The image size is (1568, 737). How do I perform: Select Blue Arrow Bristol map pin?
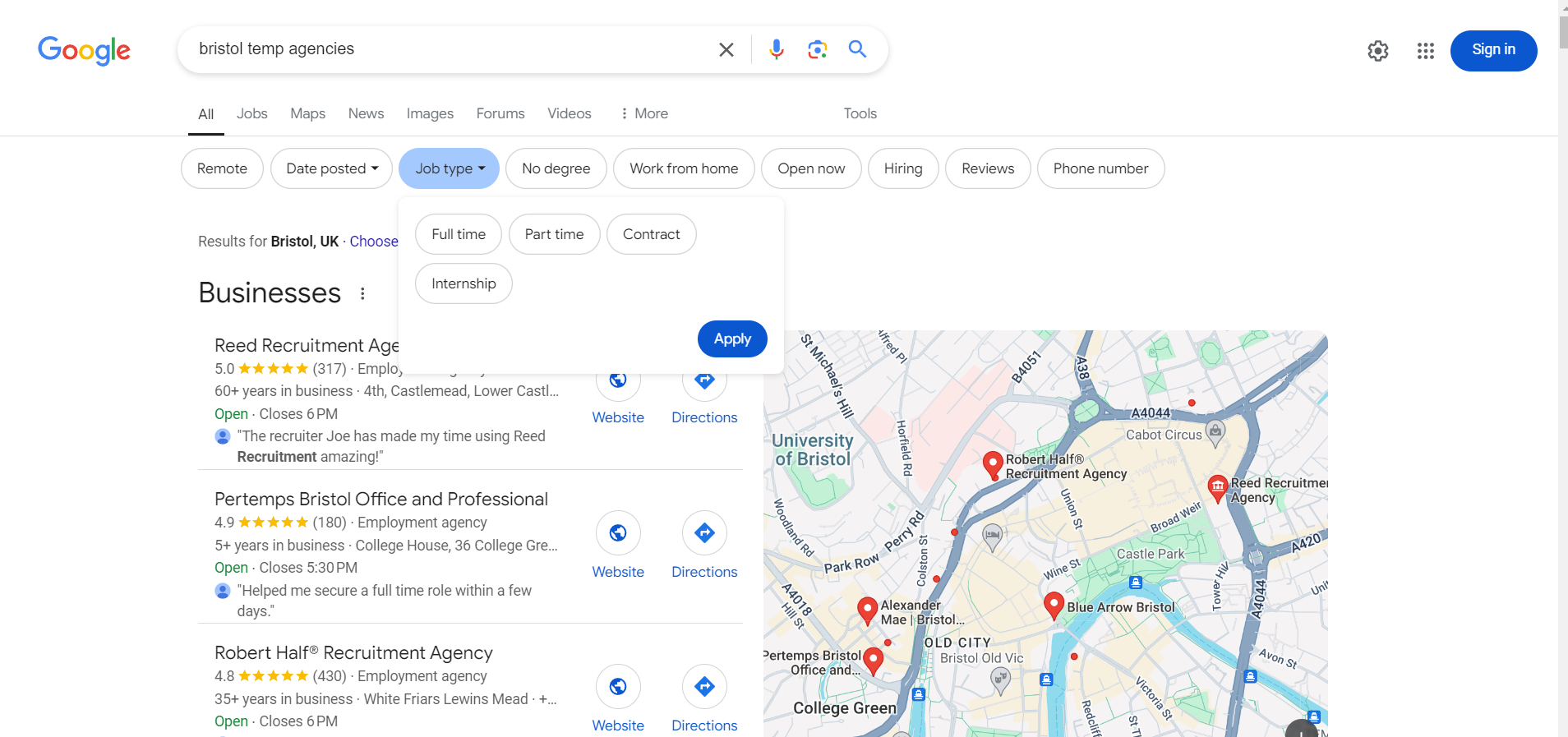1054,606
